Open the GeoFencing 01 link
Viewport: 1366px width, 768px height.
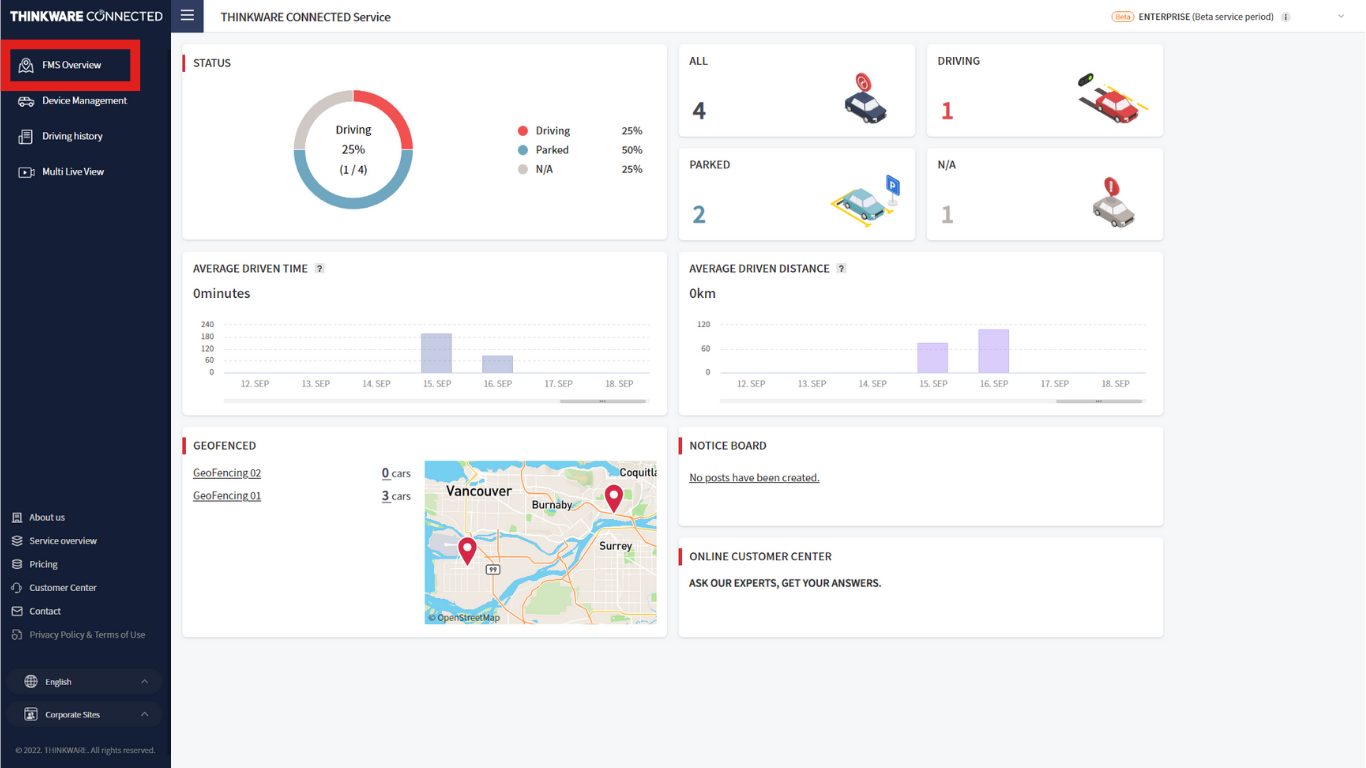point(227,496)
